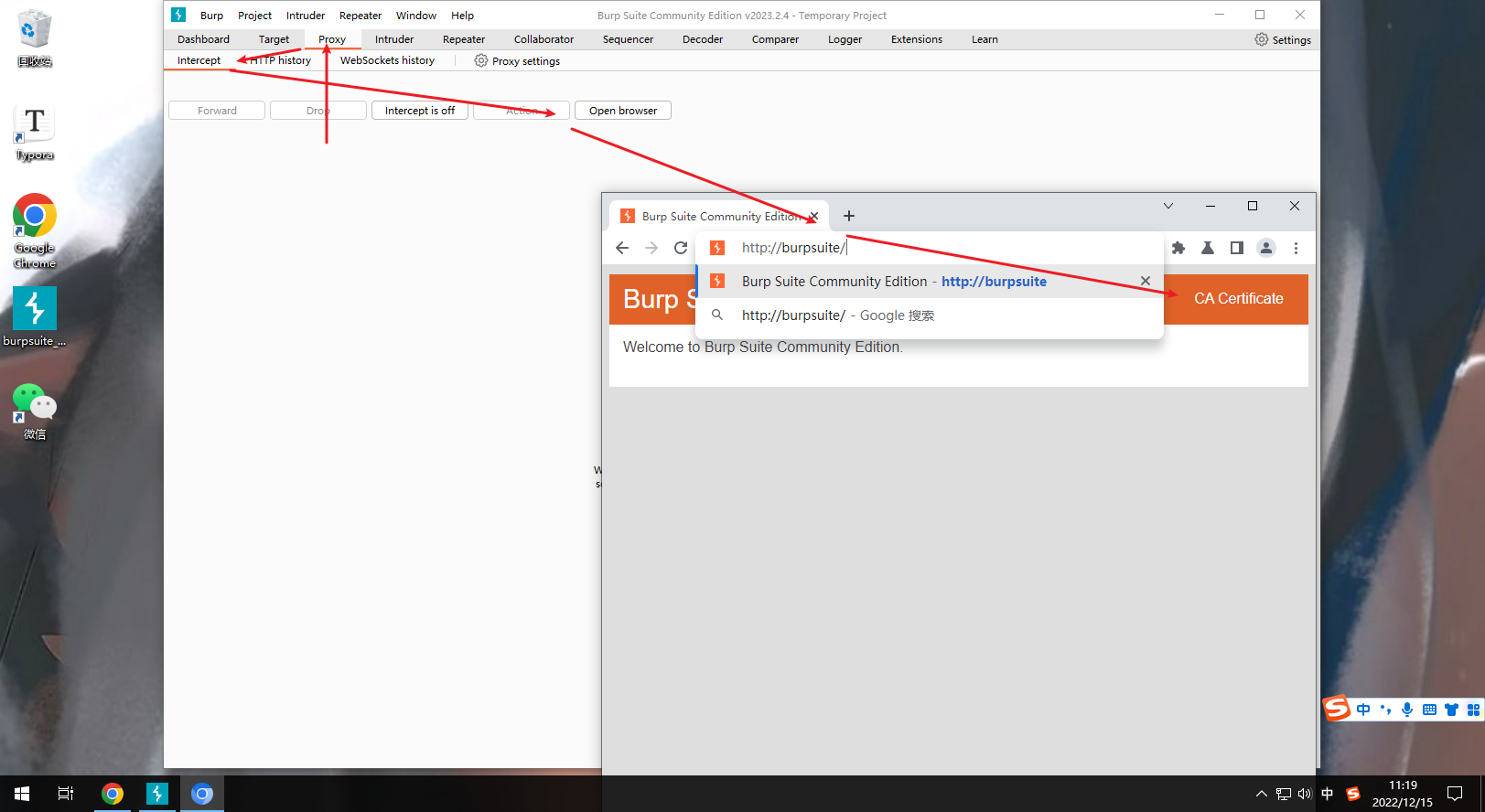The height and width of the screenshot is (812, 1485).
Task: Remove the burpsuite suggestion from the dropdown
Action: point(1146,281)
